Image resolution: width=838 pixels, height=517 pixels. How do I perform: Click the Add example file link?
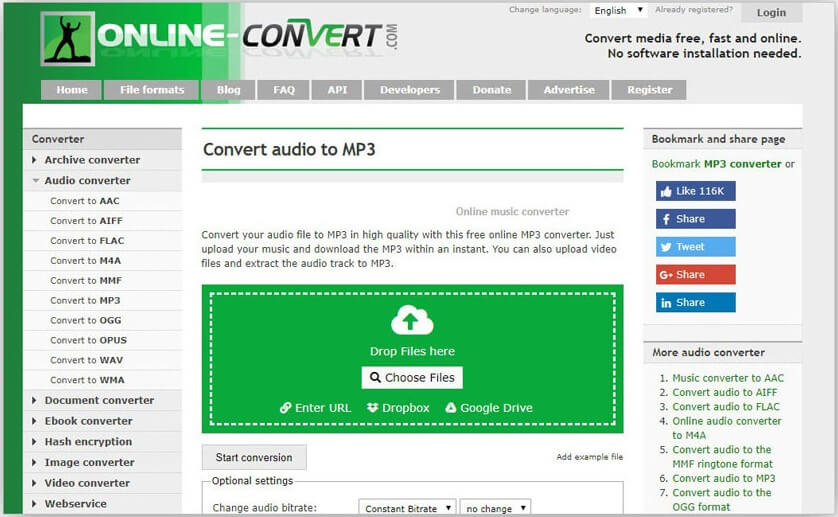pyautogui.click(x=589, y=457)
